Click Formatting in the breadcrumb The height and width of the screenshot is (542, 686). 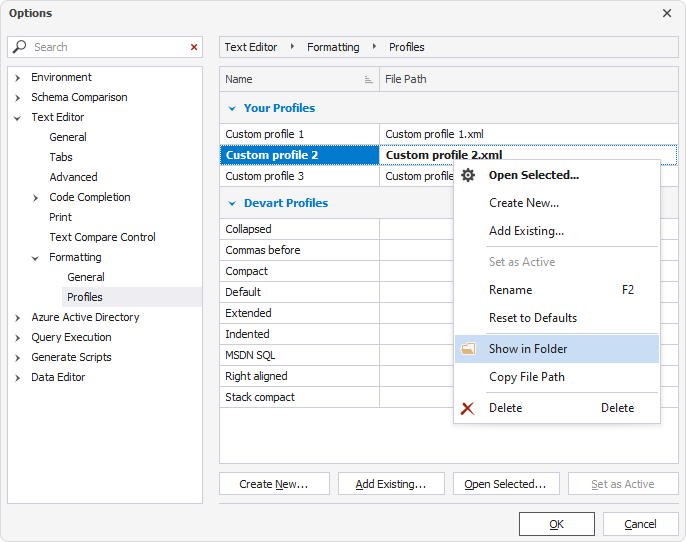[x=333, y=47]
